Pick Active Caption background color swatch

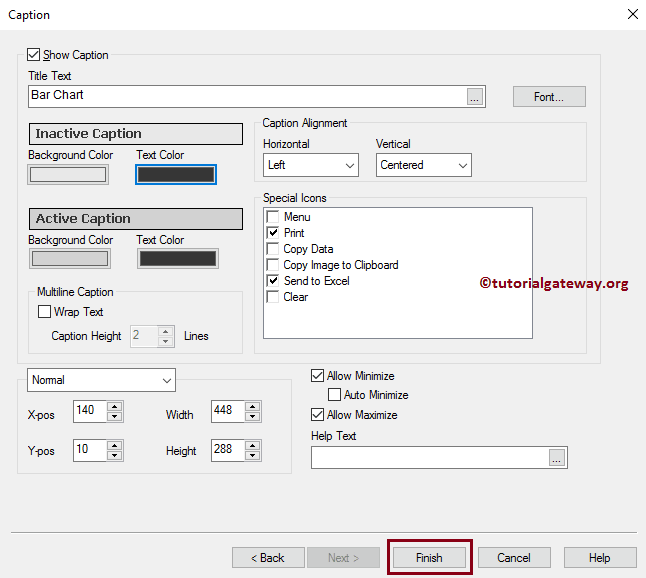point(70,259)
